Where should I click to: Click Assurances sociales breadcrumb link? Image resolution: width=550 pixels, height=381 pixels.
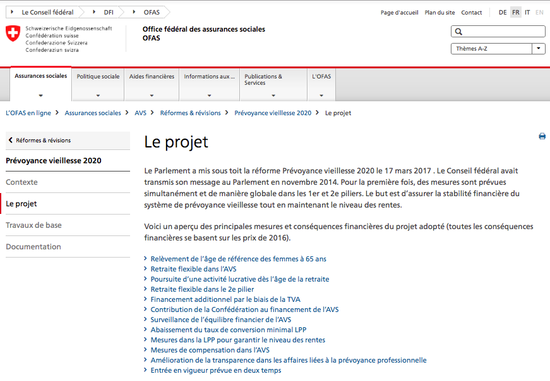[x=93, y=113]
